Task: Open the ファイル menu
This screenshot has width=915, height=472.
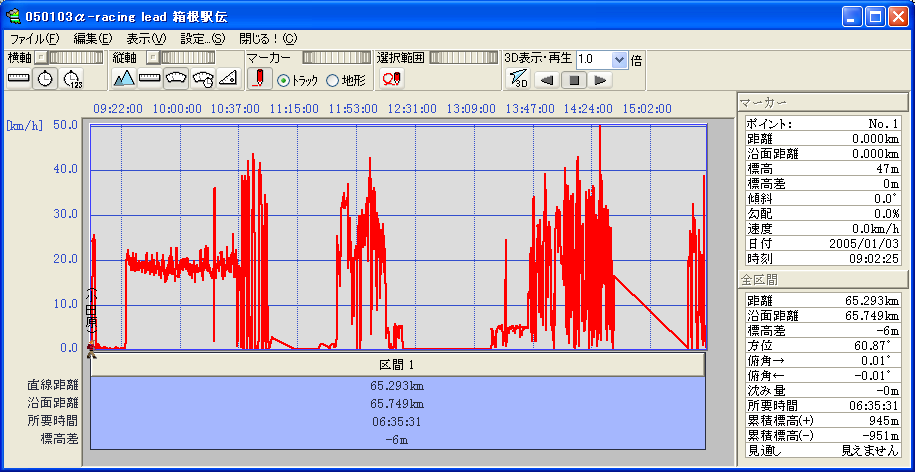Action: (34, 39)
